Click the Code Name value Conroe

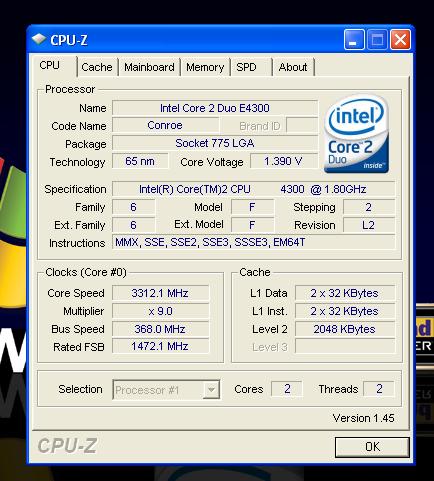[x=165, y=125]
